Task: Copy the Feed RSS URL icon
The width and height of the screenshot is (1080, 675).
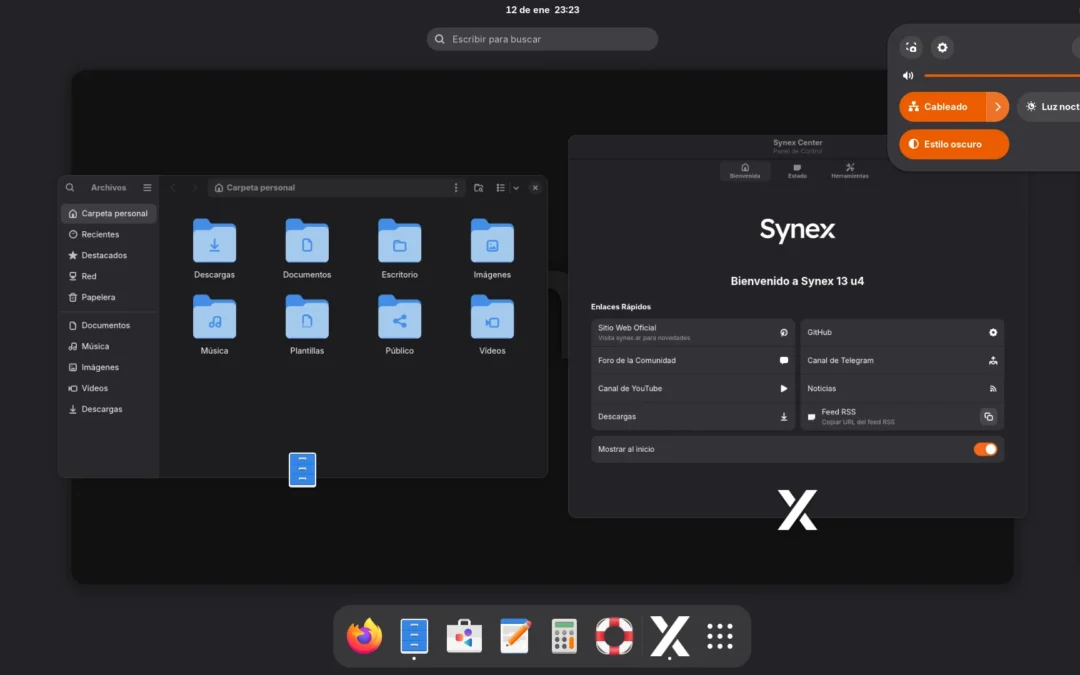Action: pyautogui.click(x=989, y=416)
